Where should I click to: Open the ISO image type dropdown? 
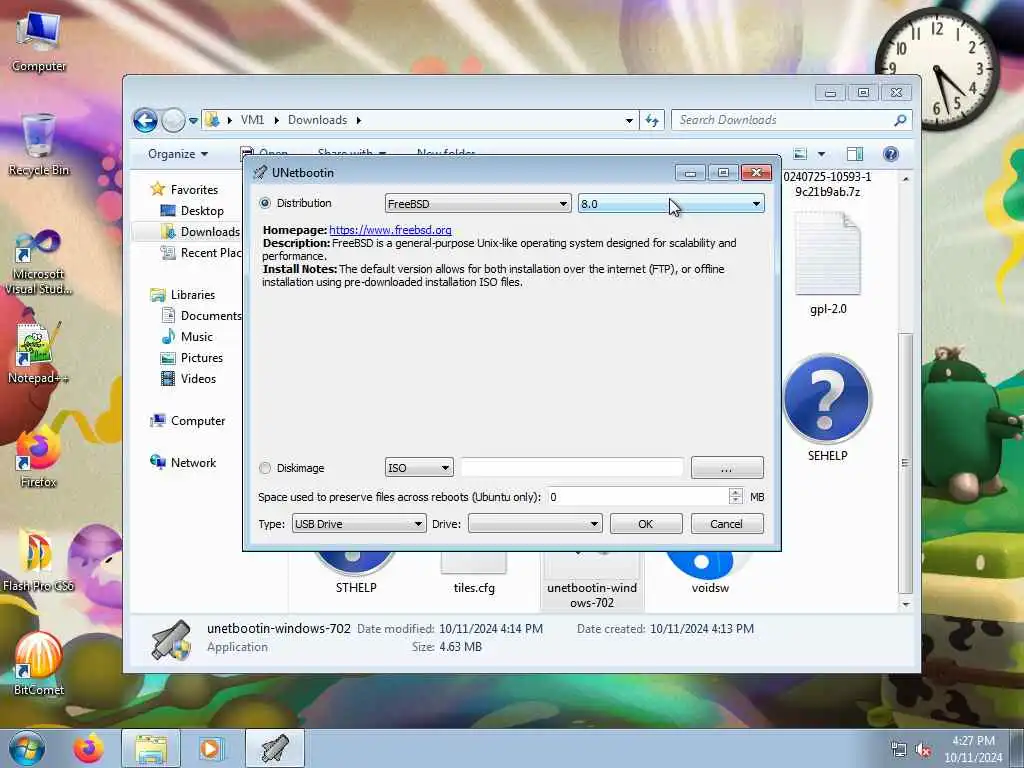click(x=419, y=468)
